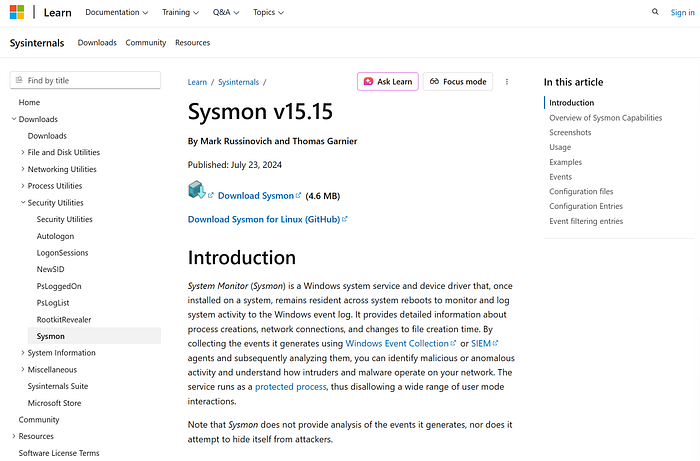Jump to Screenshots section
This screenshot has height=461, width=700.
[570, 133]
